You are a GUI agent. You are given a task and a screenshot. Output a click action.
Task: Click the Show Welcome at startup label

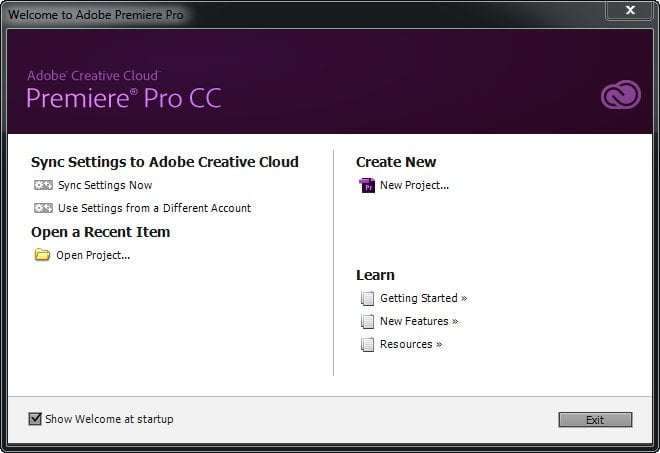click(109, 419)
